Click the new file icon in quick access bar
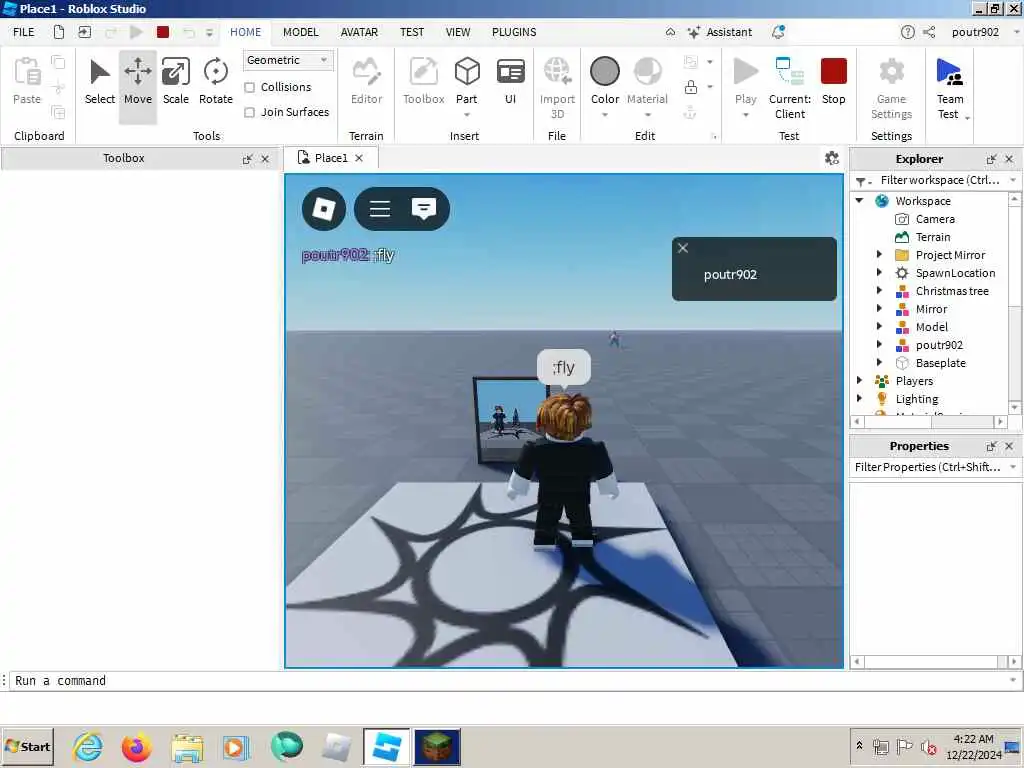This screenshot has width=1024, height=768. tap(59, 32)
